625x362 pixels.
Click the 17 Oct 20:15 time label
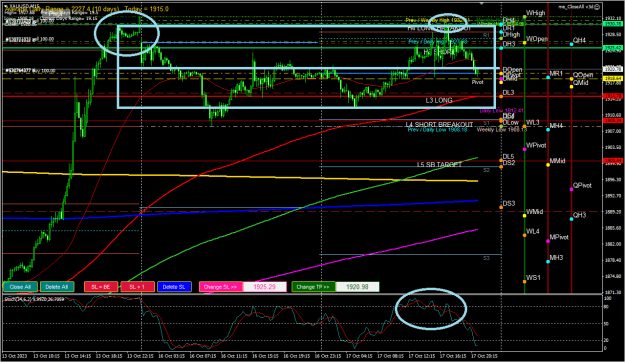click(x=484, y=356)
